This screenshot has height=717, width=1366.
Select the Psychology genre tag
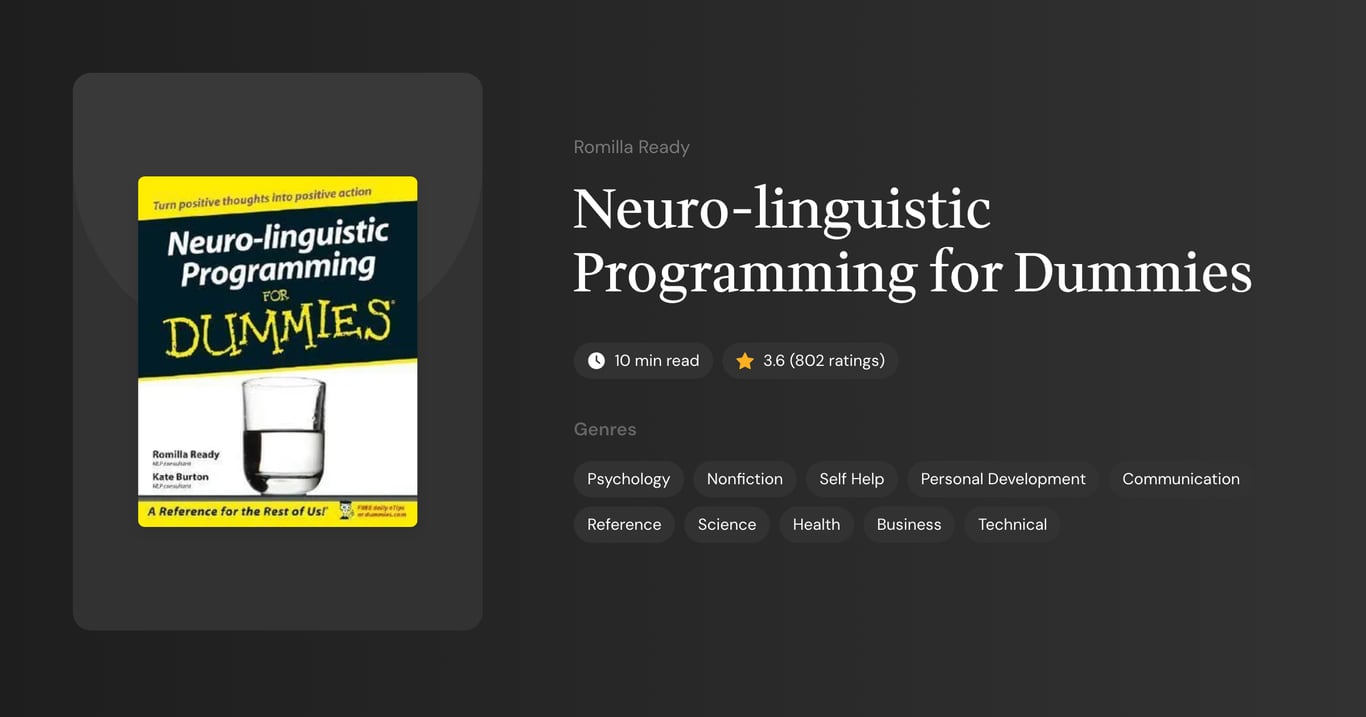(628, 479)
